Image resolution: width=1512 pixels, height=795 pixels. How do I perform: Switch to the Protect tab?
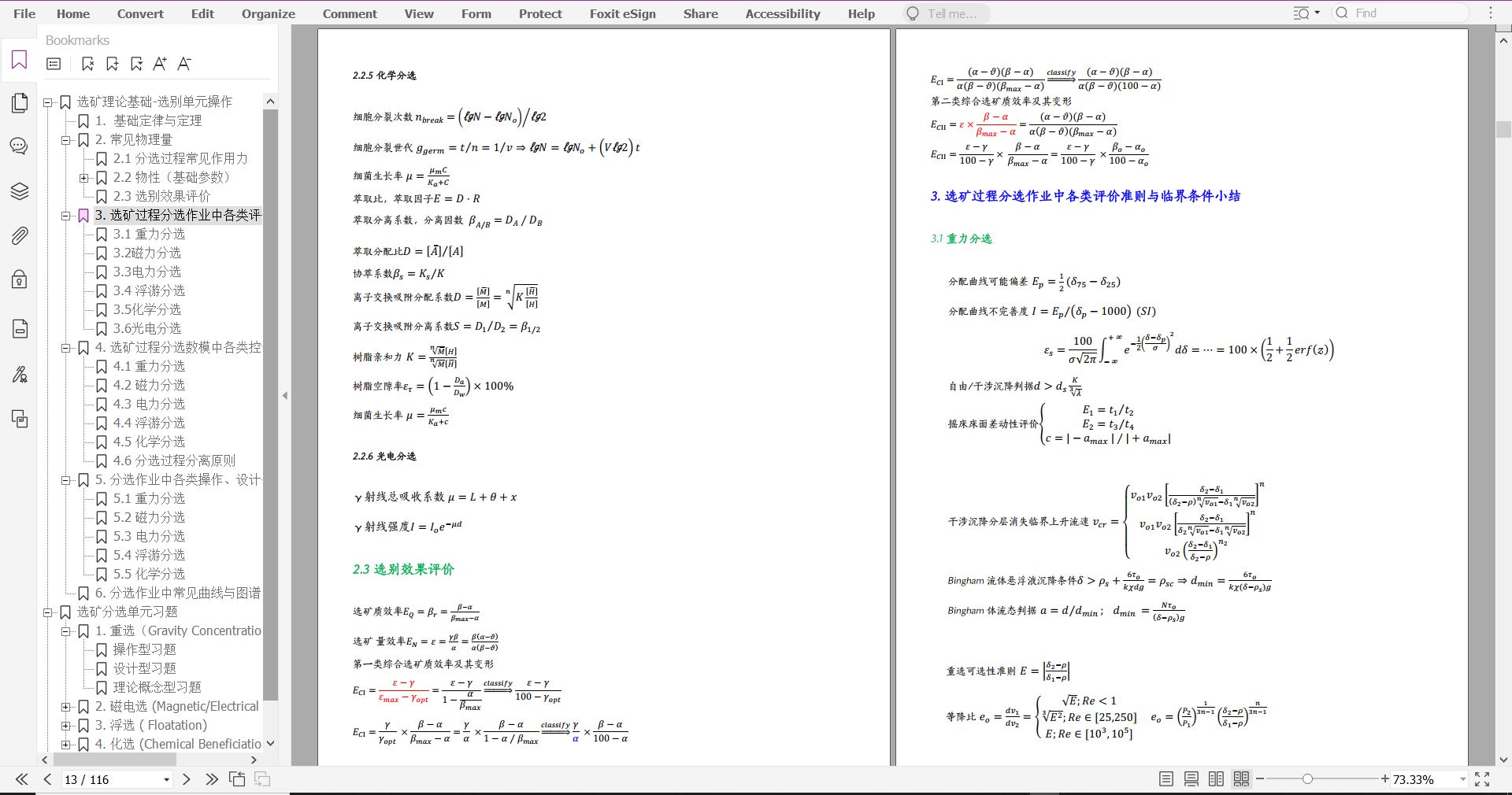point(540,13)
